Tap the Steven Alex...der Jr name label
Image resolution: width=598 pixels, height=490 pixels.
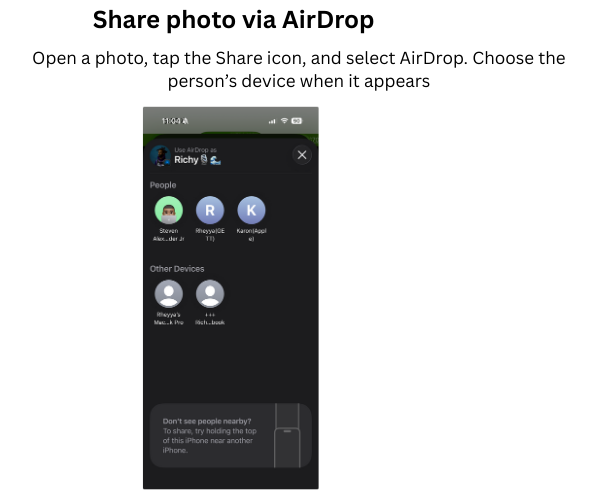click(169, 235)
